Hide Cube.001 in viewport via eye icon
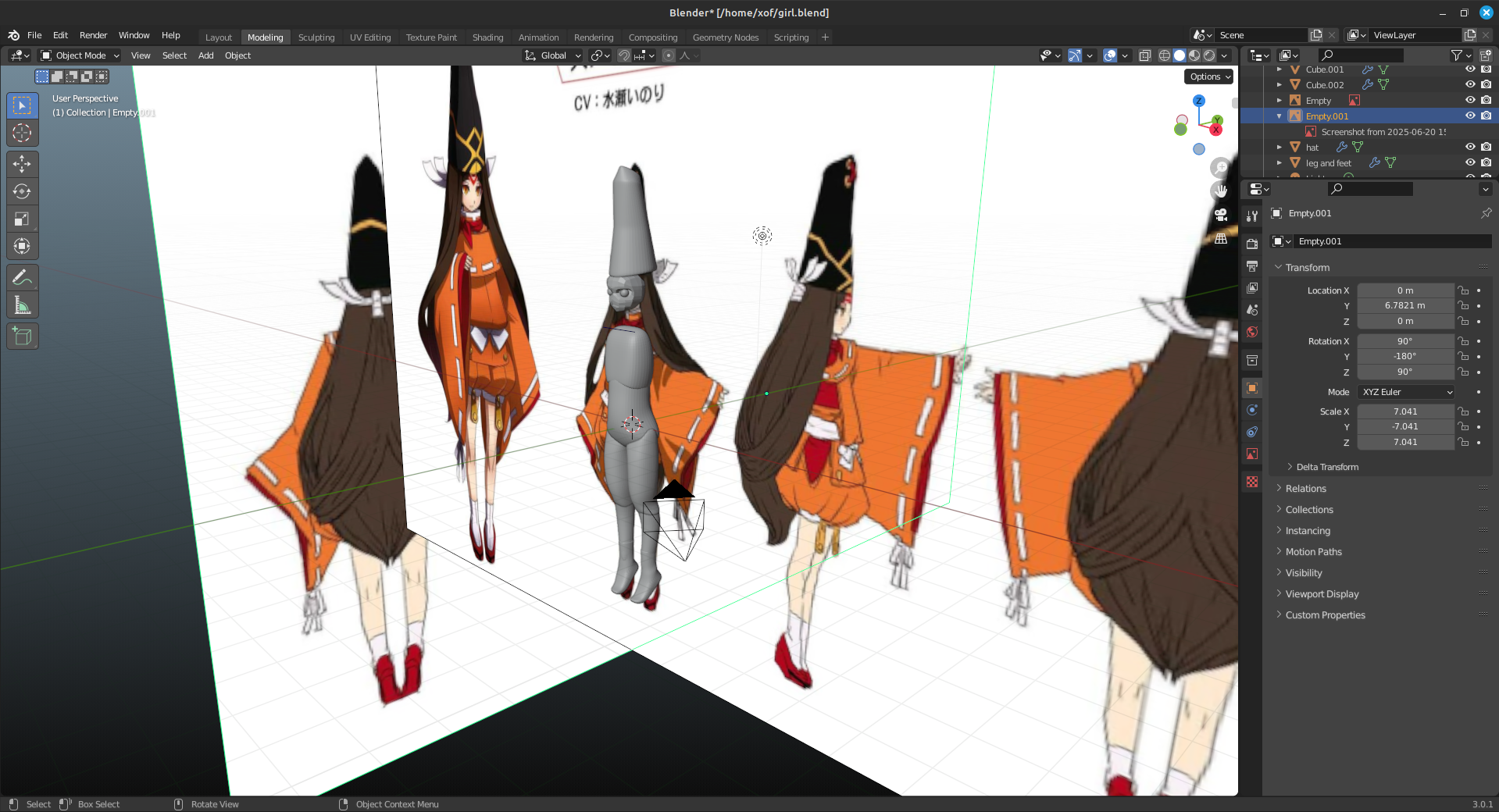 (1470, 69)
